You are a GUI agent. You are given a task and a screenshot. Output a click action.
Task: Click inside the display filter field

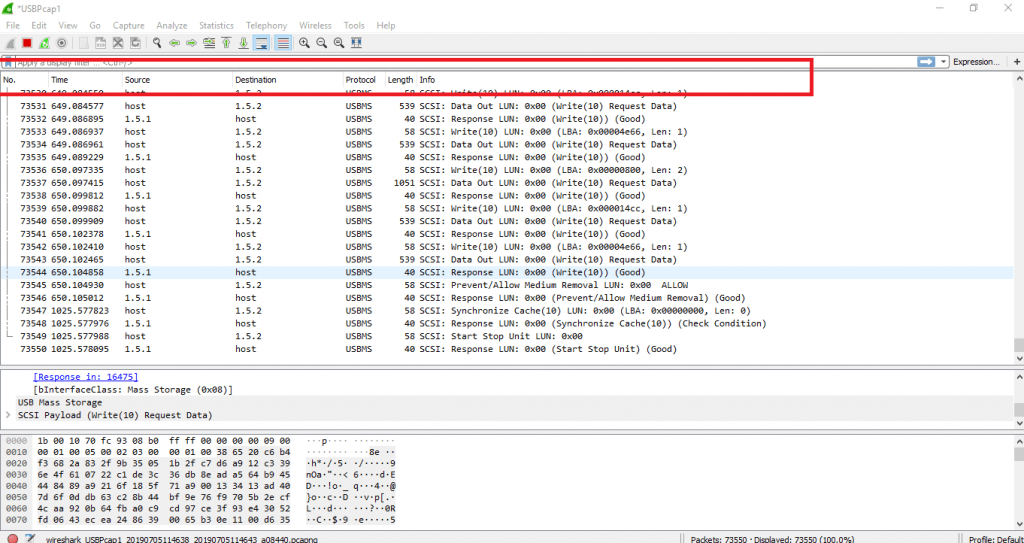tap(450, 62)
